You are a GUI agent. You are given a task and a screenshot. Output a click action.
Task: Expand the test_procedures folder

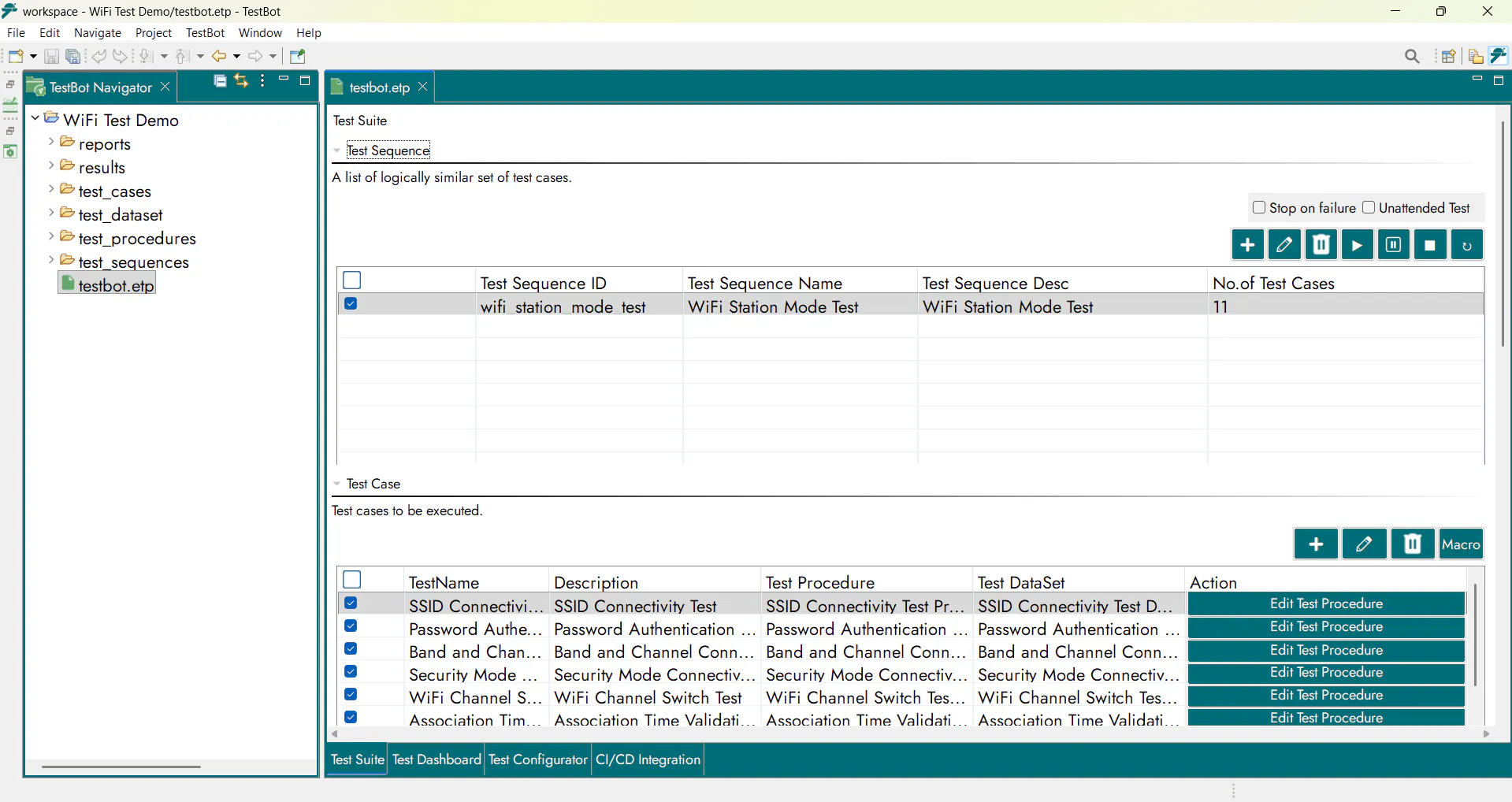click(x=51, y=236)
